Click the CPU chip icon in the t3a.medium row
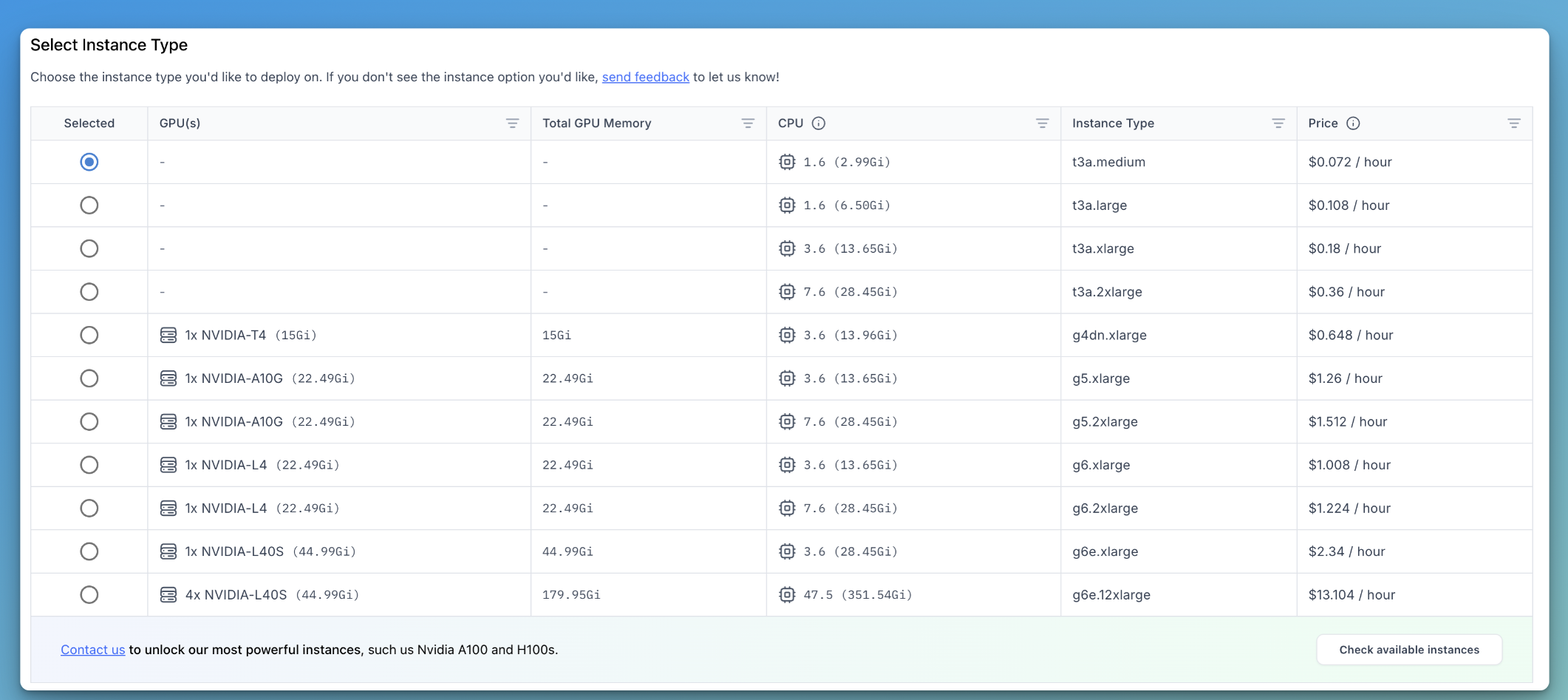The width and height of the screenshot is (1568, 700). pos(787,162)
